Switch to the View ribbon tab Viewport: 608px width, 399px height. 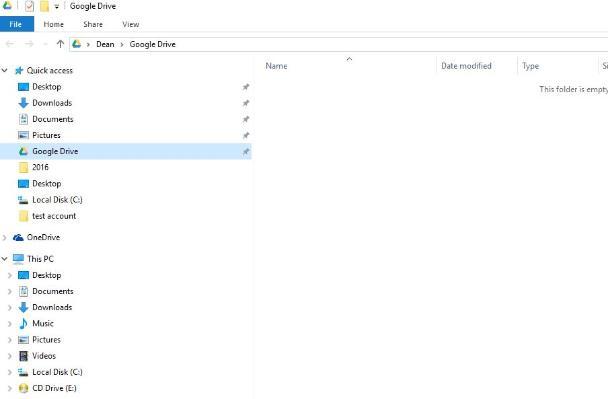(131, 24)
